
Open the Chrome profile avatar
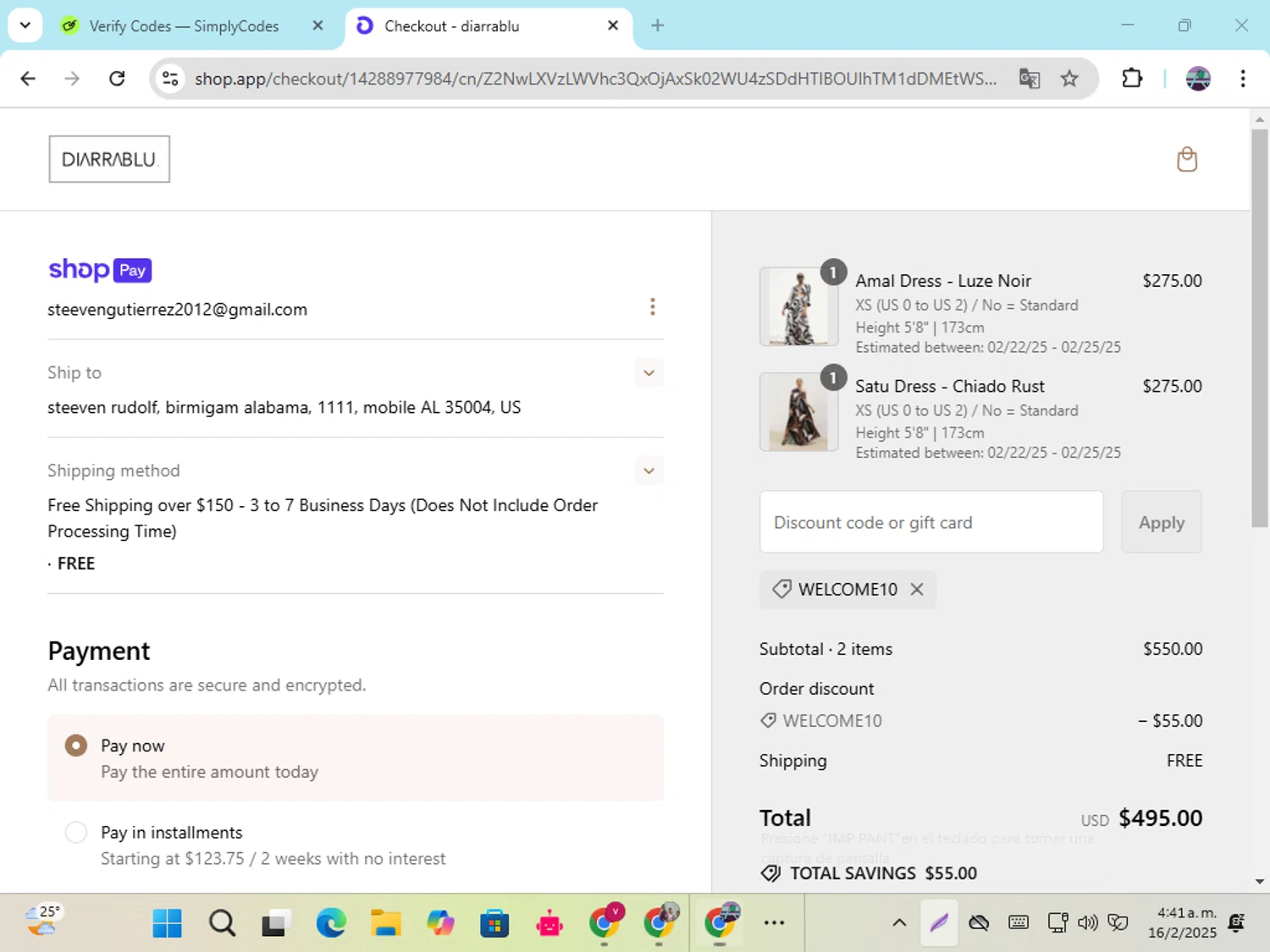1198,79
